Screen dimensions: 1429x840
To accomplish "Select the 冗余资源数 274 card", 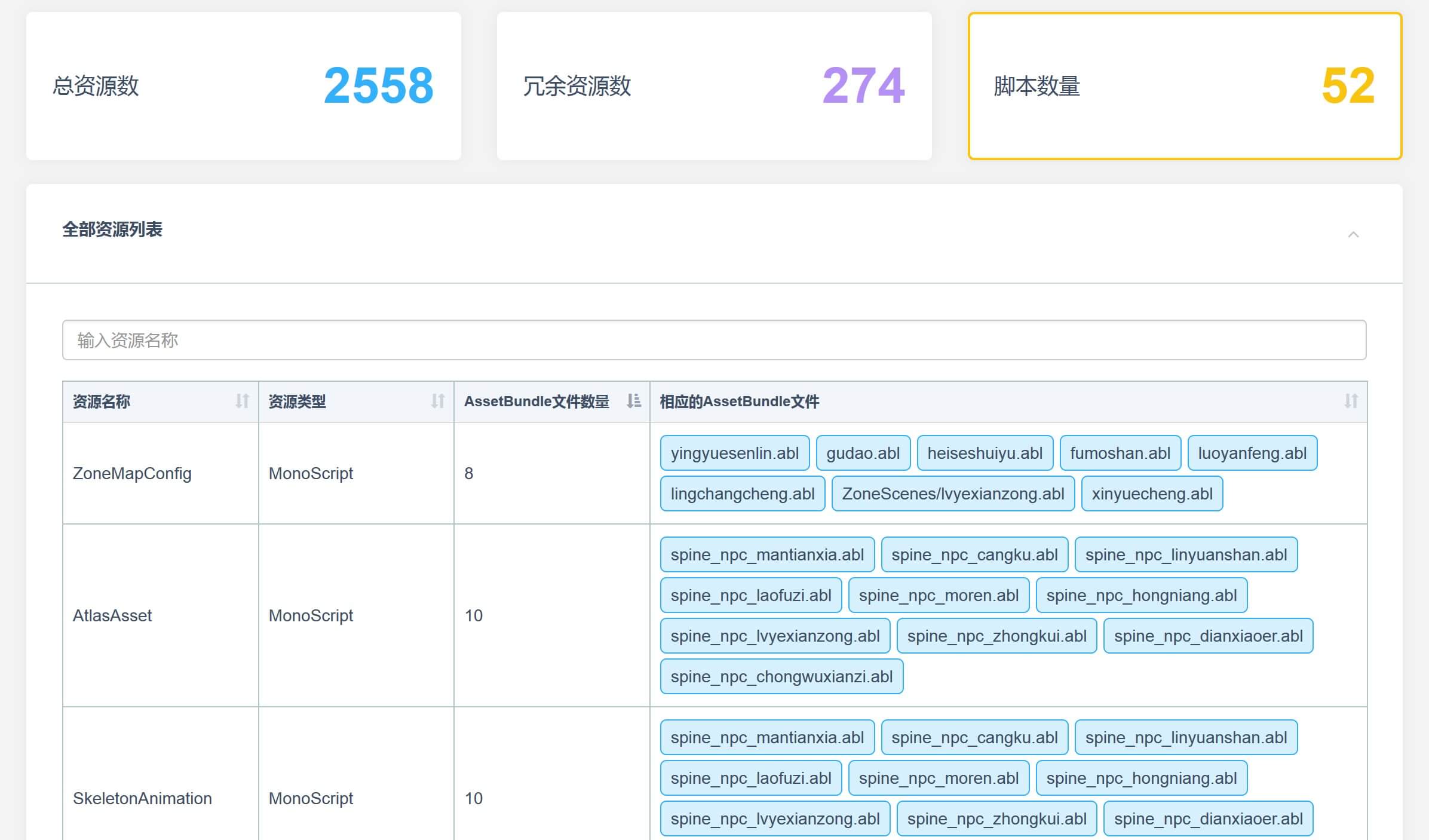I will pyautogui.click(x=714, y=86).
